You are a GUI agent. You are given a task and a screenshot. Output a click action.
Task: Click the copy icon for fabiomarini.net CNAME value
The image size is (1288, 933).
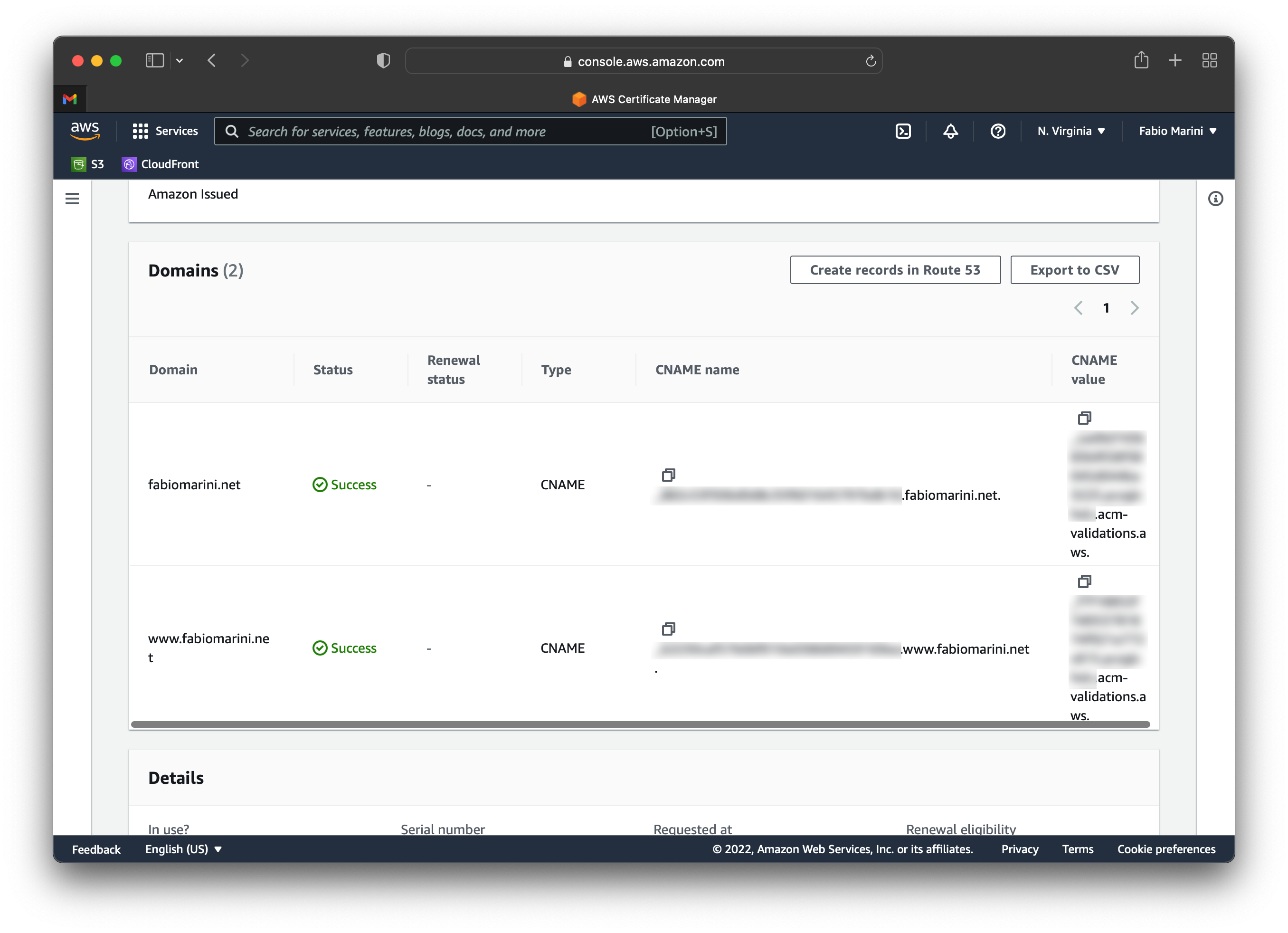(1084, 418)
